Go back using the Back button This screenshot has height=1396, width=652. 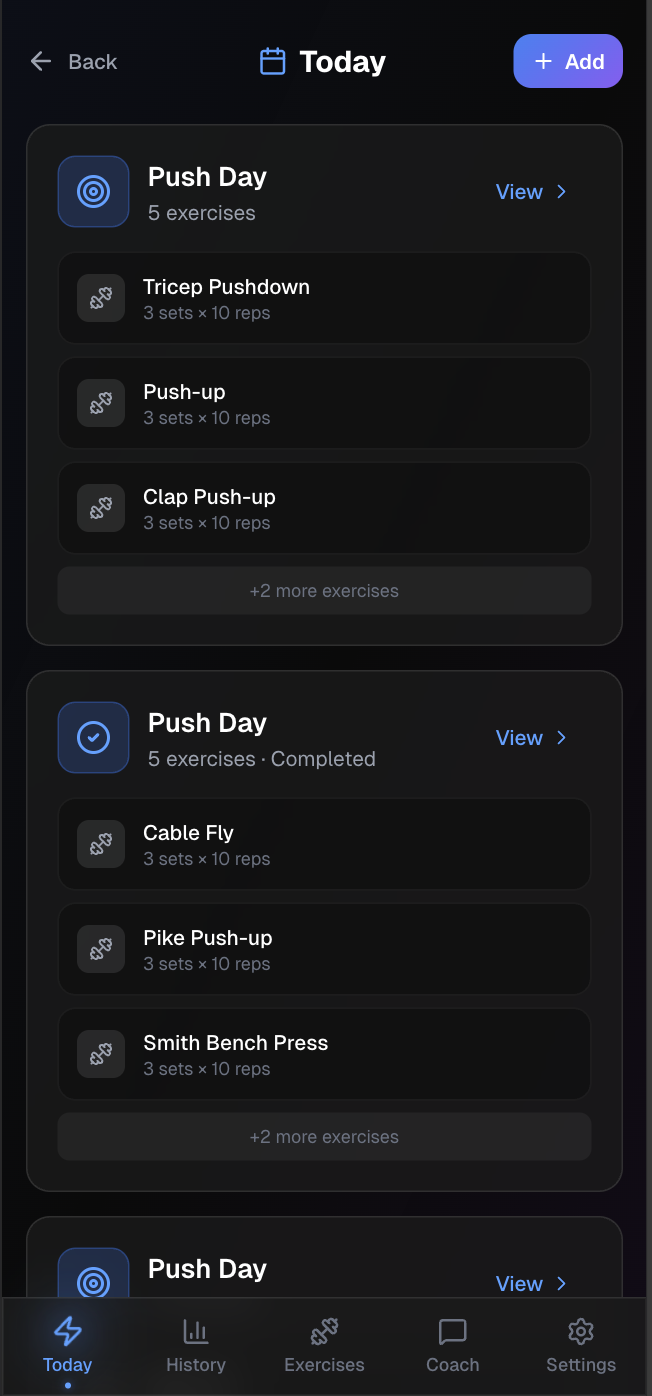coord(74,62)
